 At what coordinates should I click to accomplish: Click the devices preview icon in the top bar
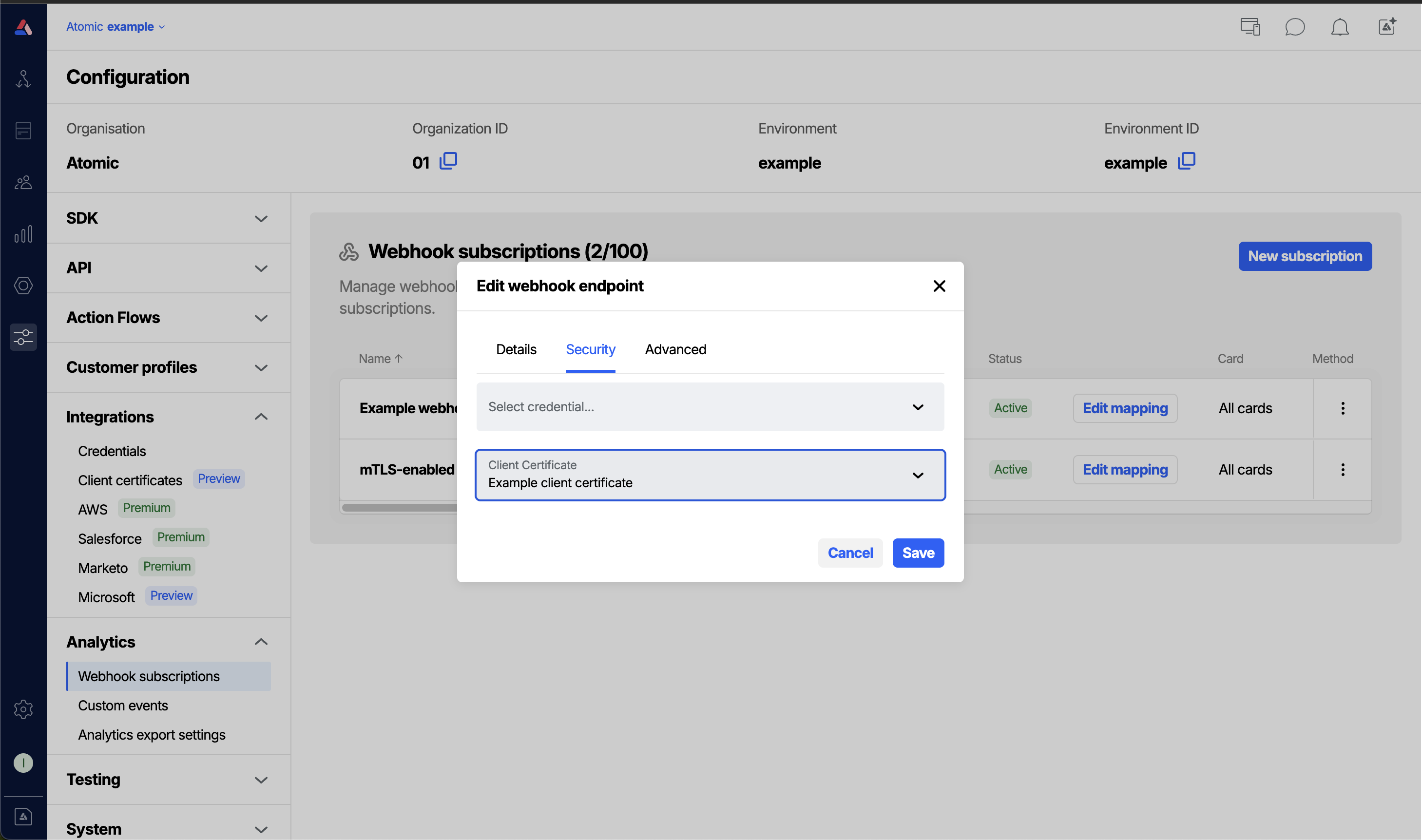pyautogui.click(x=1249, y=27)
